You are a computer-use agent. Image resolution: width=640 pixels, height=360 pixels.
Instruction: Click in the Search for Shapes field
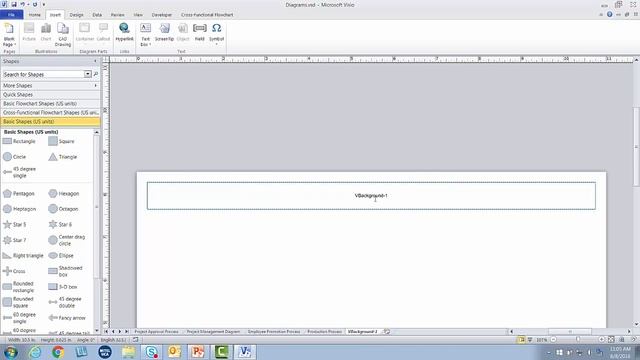pos(43,74)
